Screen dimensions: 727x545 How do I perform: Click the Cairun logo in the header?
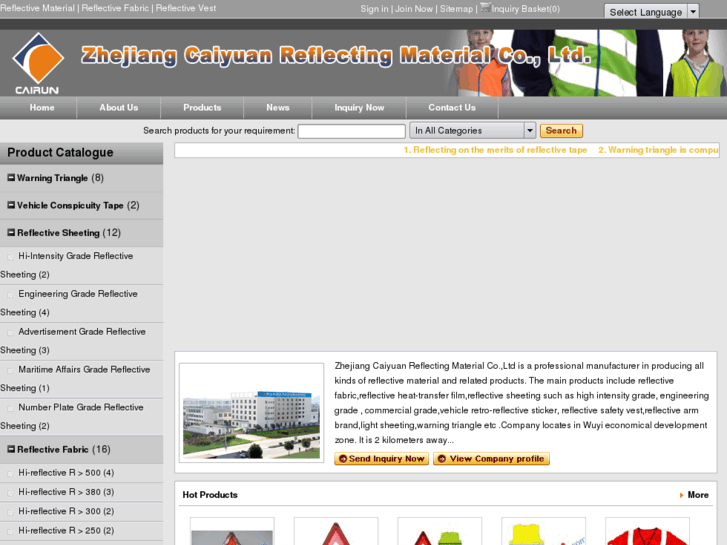pos(38,63)
